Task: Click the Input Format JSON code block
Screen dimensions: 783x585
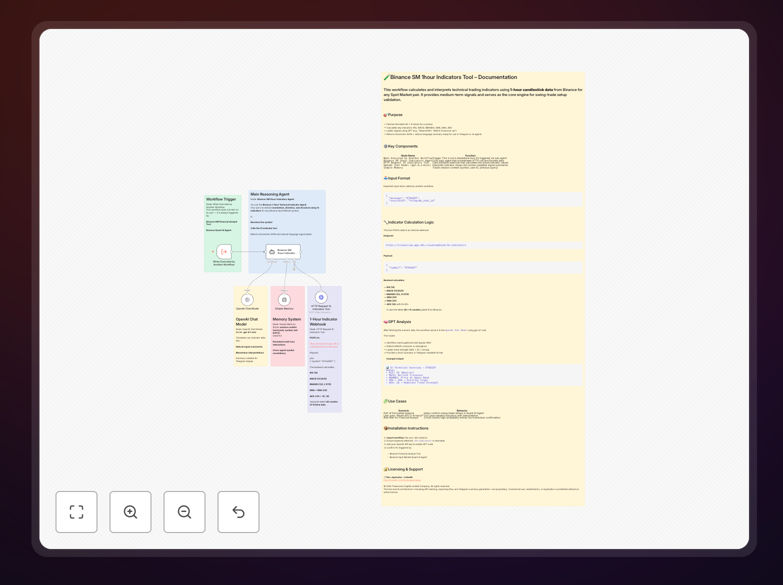Action: click(x=483, y=200)
